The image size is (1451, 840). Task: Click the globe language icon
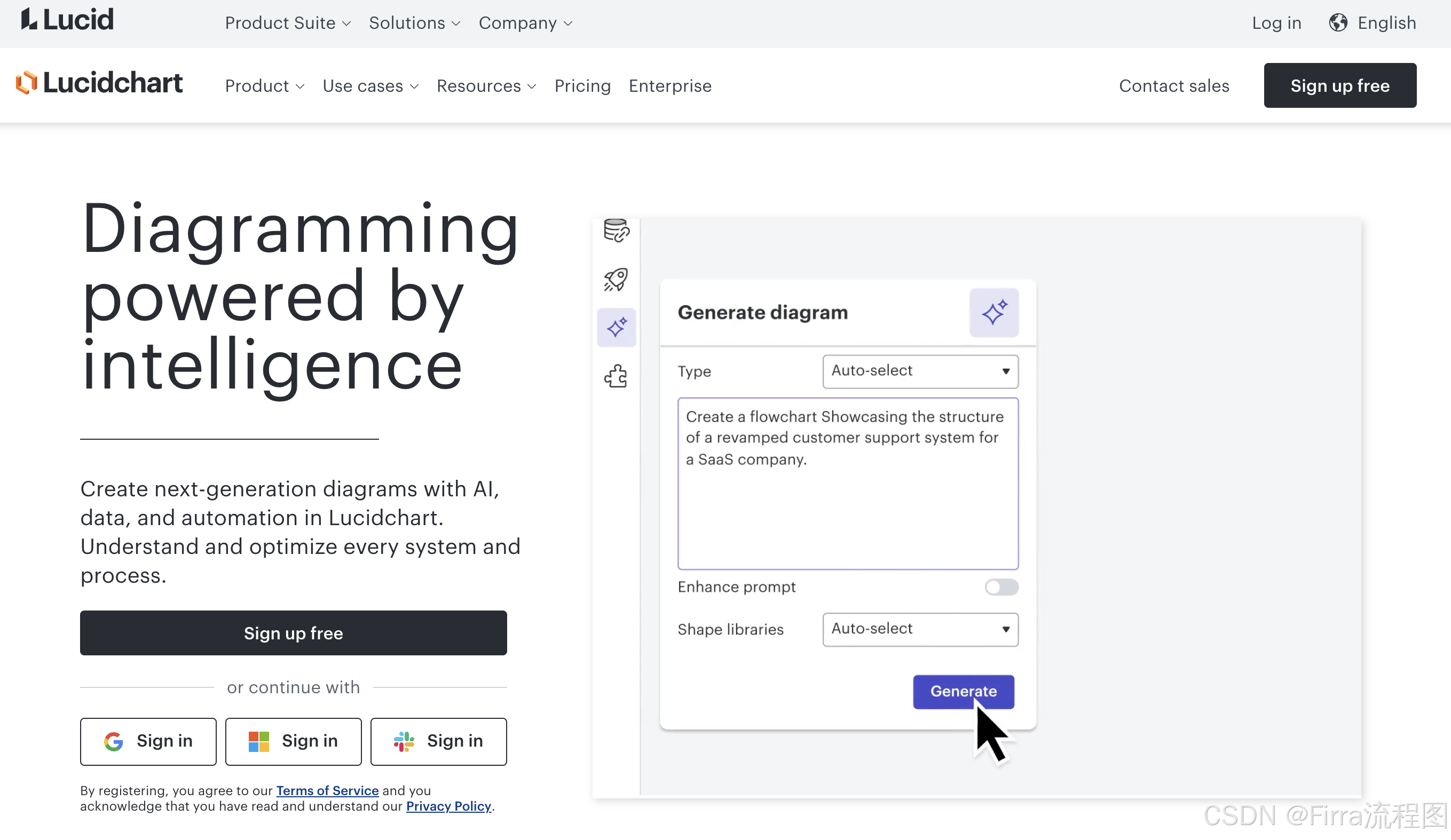[1338, 23]
